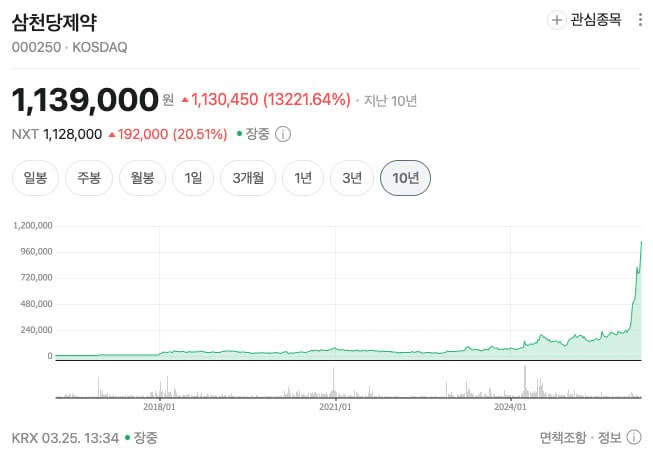653x458 pixels.
Task: Switch chart range to 3년
Action: point(351,179)
